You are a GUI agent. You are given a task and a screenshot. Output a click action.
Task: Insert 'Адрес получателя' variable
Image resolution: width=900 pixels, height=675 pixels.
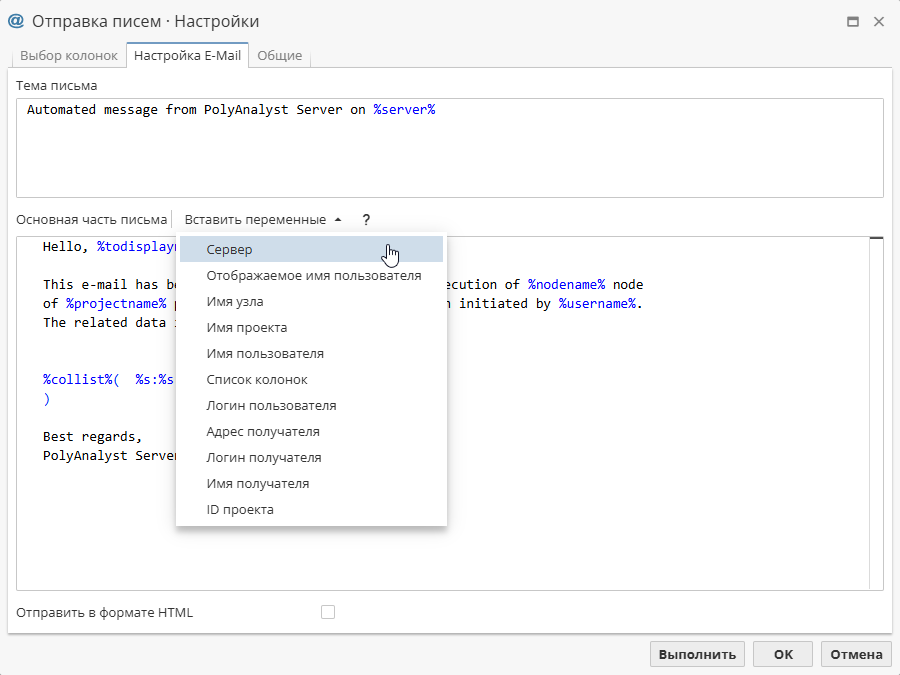(x=311, y=432)
